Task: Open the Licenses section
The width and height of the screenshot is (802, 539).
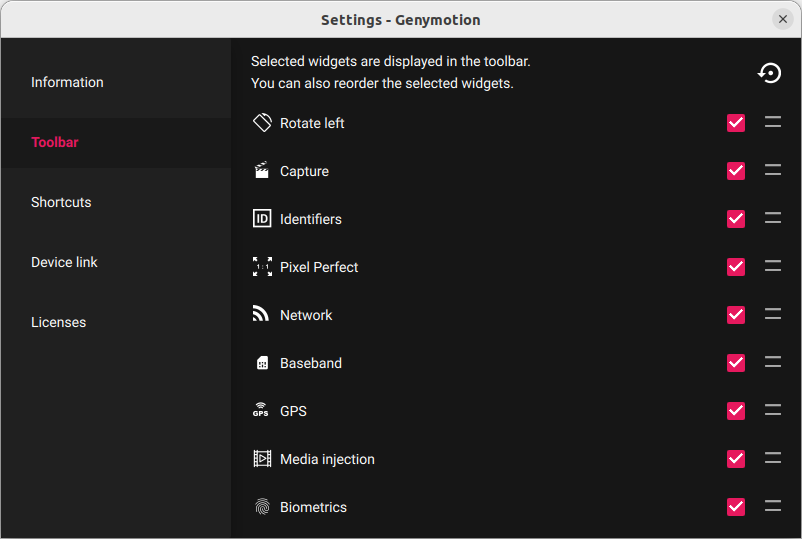Action: (x=58, y=322)
